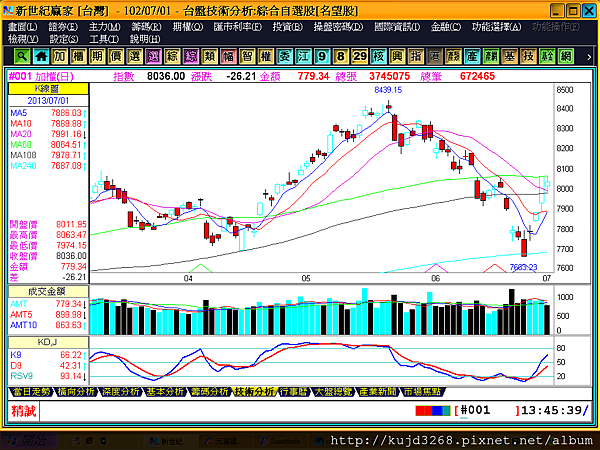
Task: Select the 基 toolbar button
Action: (x=509, y=56)
